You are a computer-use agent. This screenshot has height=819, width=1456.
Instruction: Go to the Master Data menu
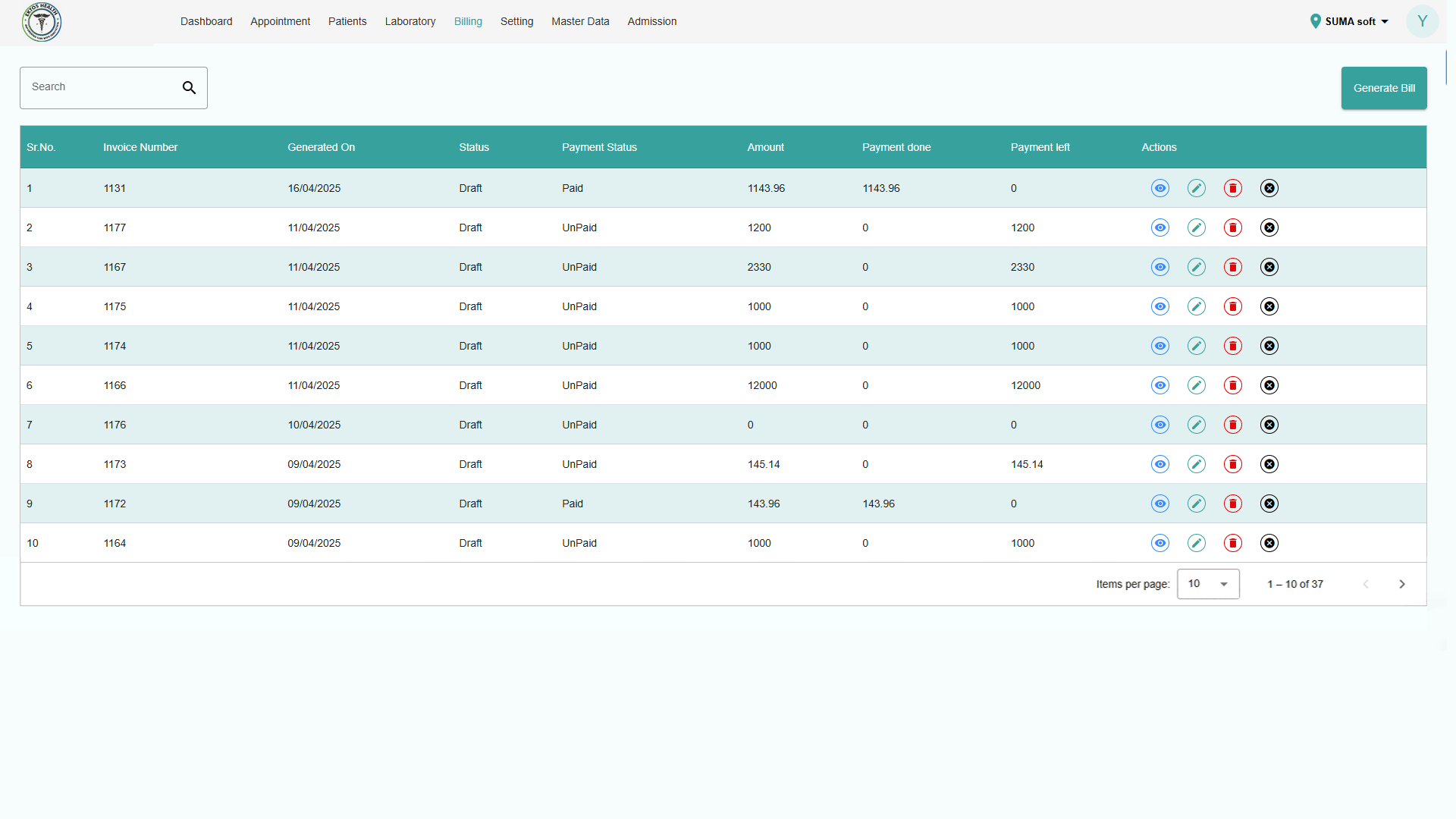pyautogui.click(x=580, y=21)
